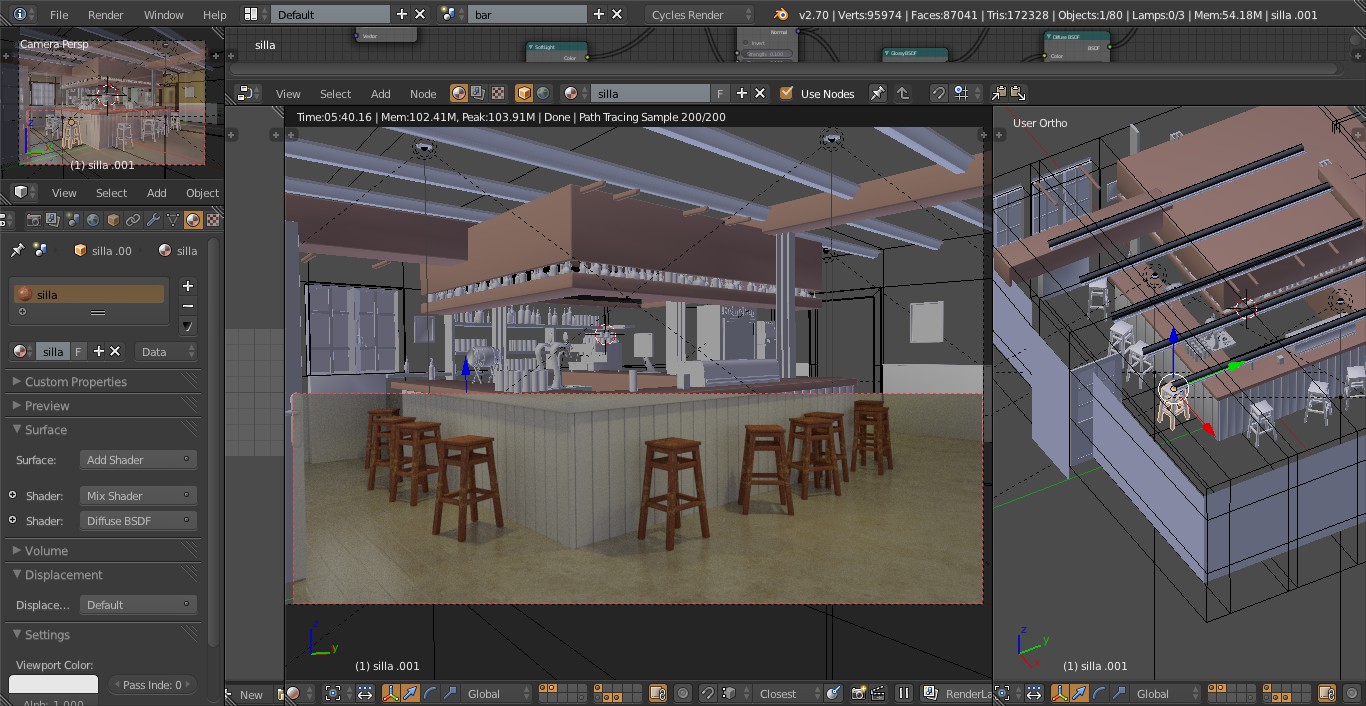Screen dimensions: 1366x706
Task: Toggle 3D manipulator widget in center viewport
Action: click(x=391, y=693)
